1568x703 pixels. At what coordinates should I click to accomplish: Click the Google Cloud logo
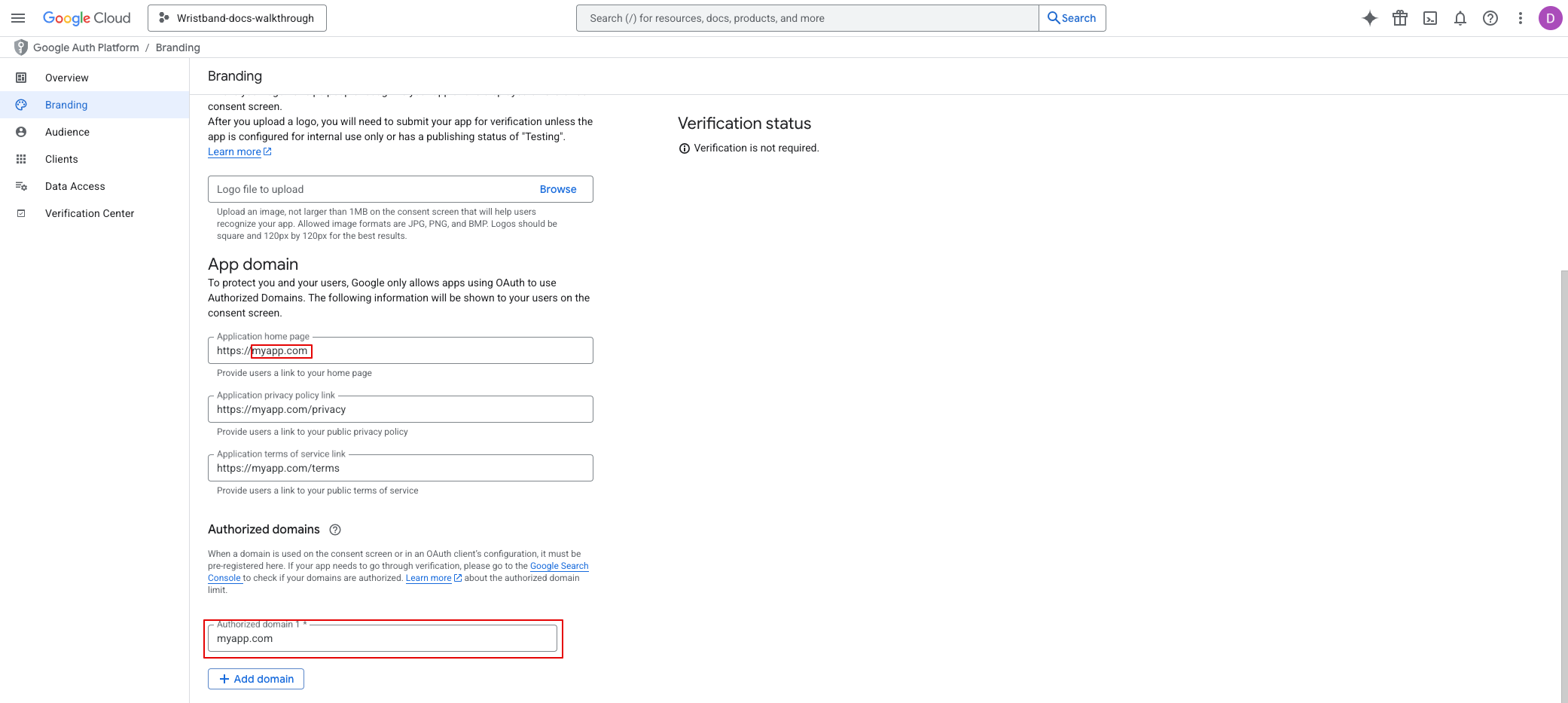[87, 18]
